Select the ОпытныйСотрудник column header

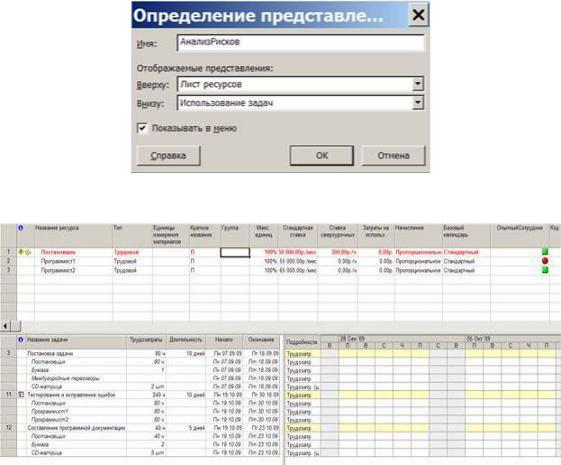point(520,236)
